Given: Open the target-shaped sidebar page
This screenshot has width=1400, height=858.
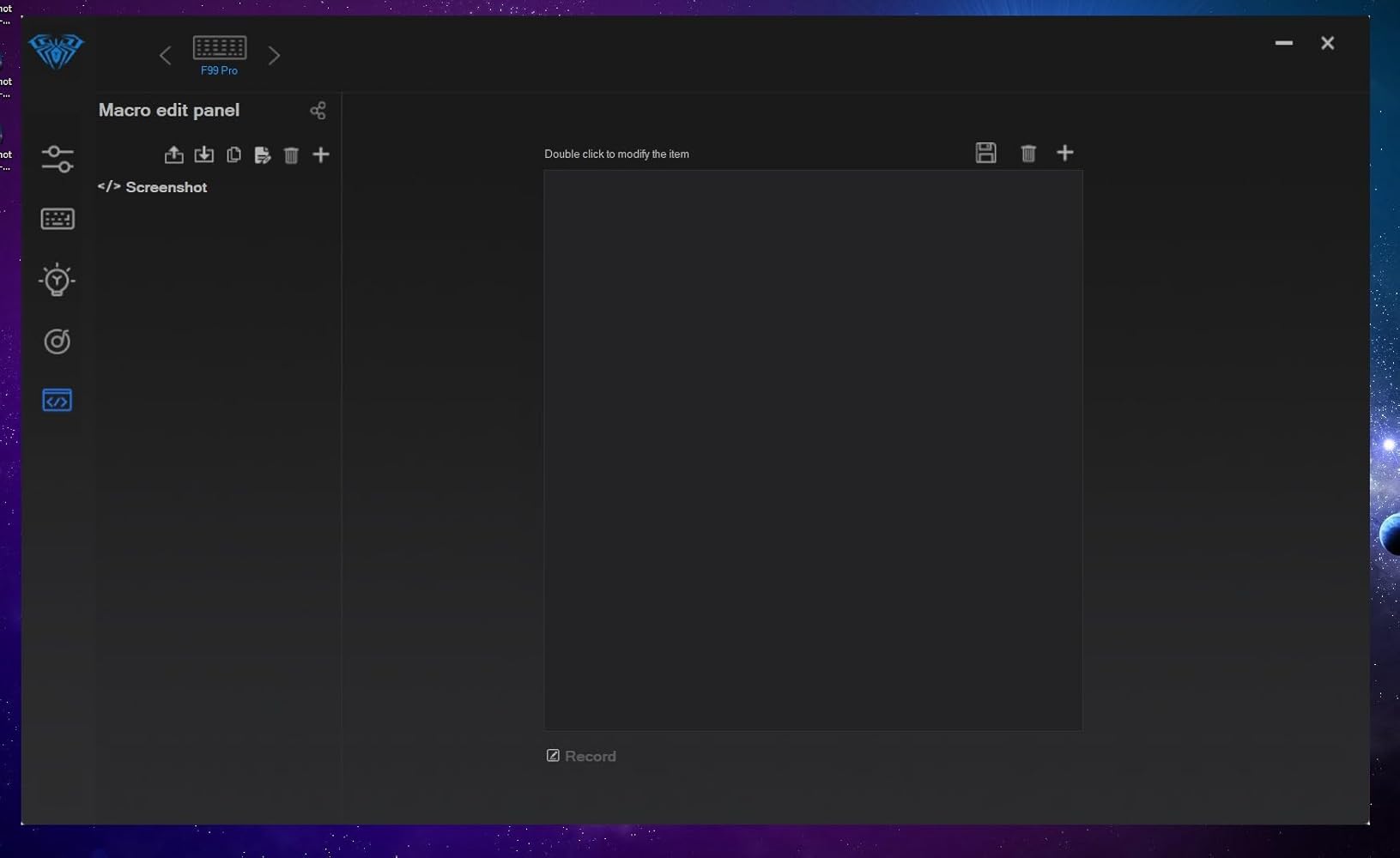Looking at the screenshot, I should tap(58, 341).
